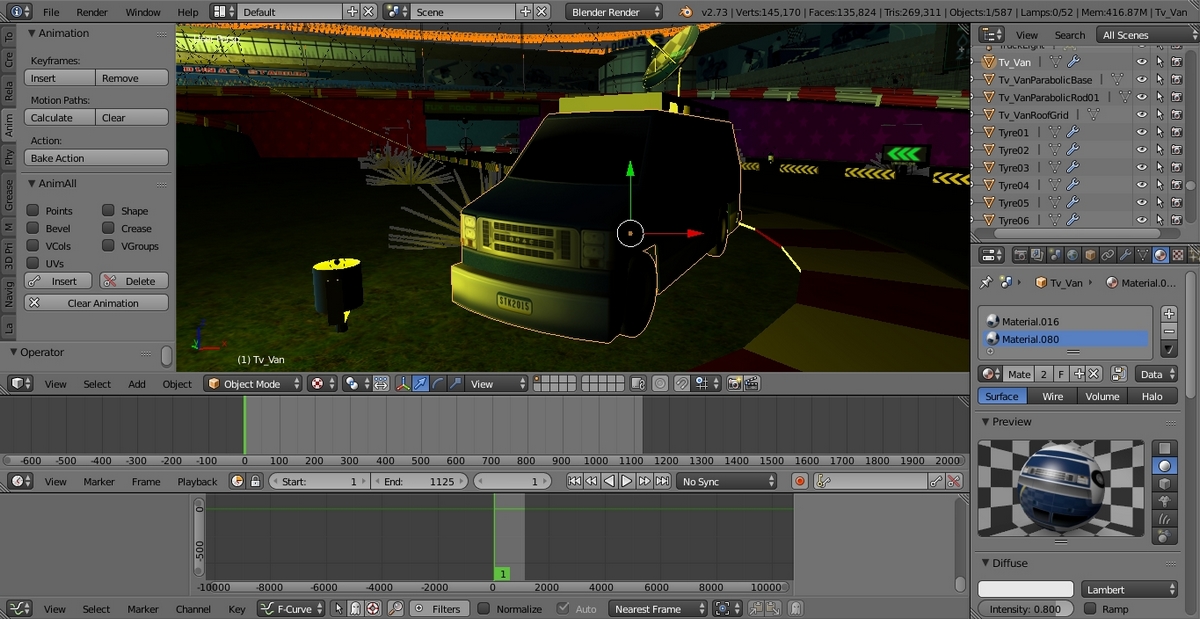The image size is (1200, 619).
Task: Select the translate manipulator arrow icon
Action: click(421, 384)
